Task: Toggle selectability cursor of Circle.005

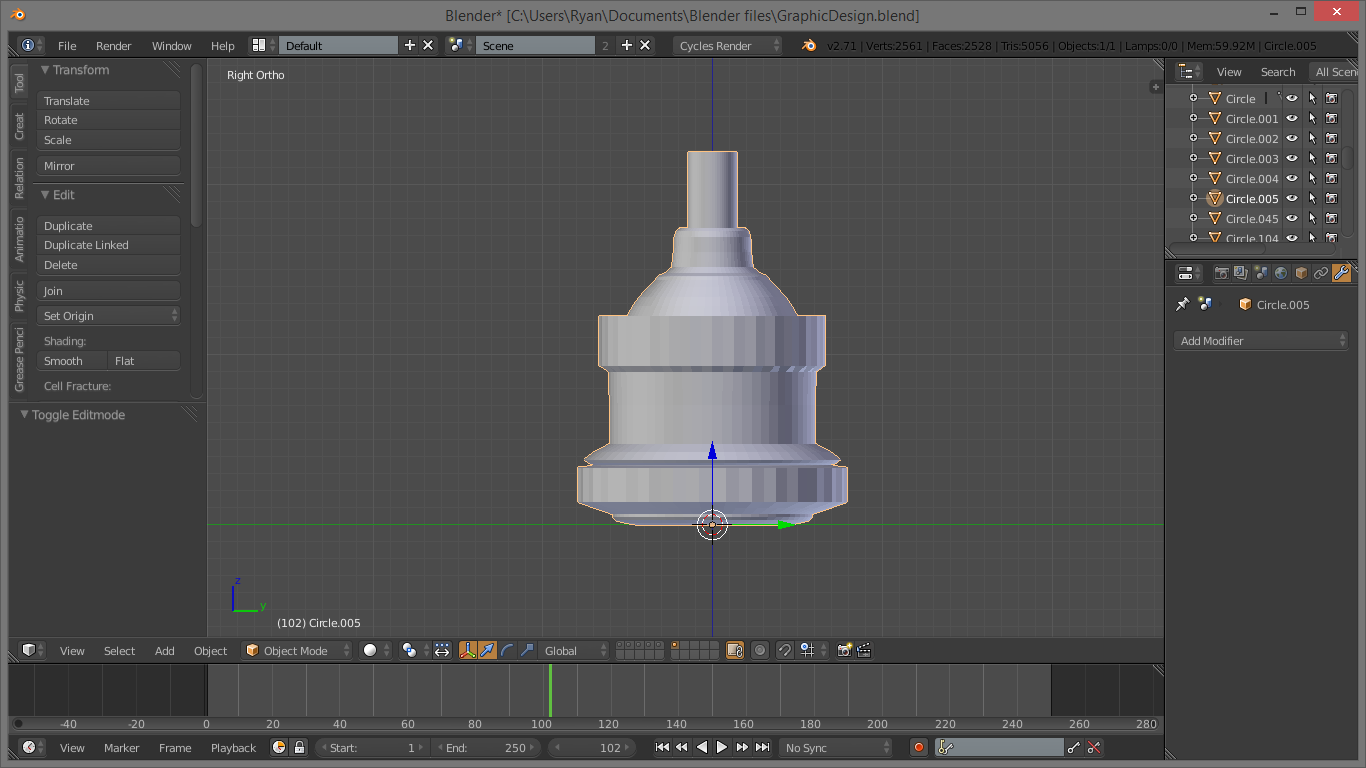Action: click(x=1311, y=198)
